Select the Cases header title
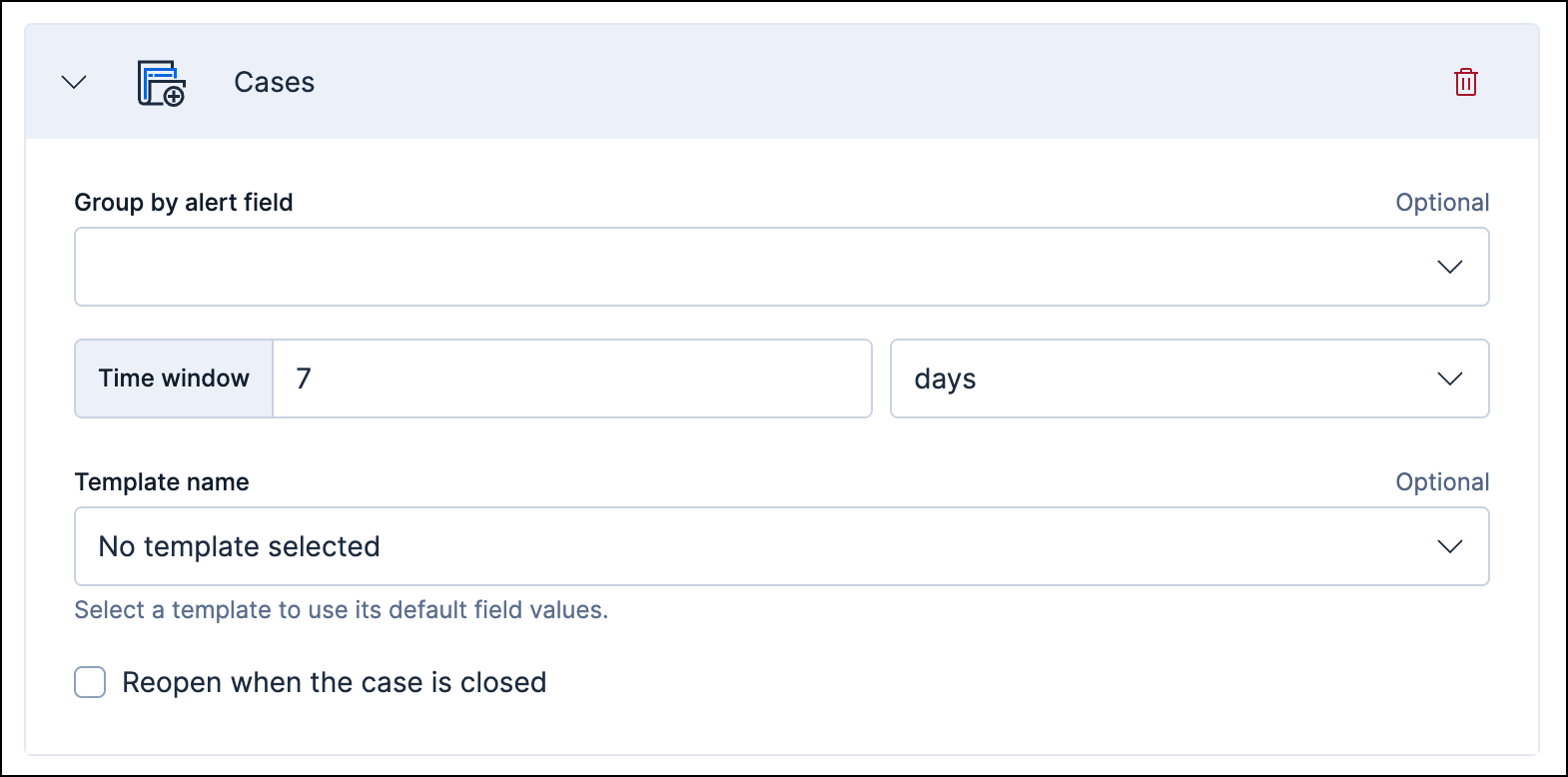The image size is (1568, 777). point(274,82)
